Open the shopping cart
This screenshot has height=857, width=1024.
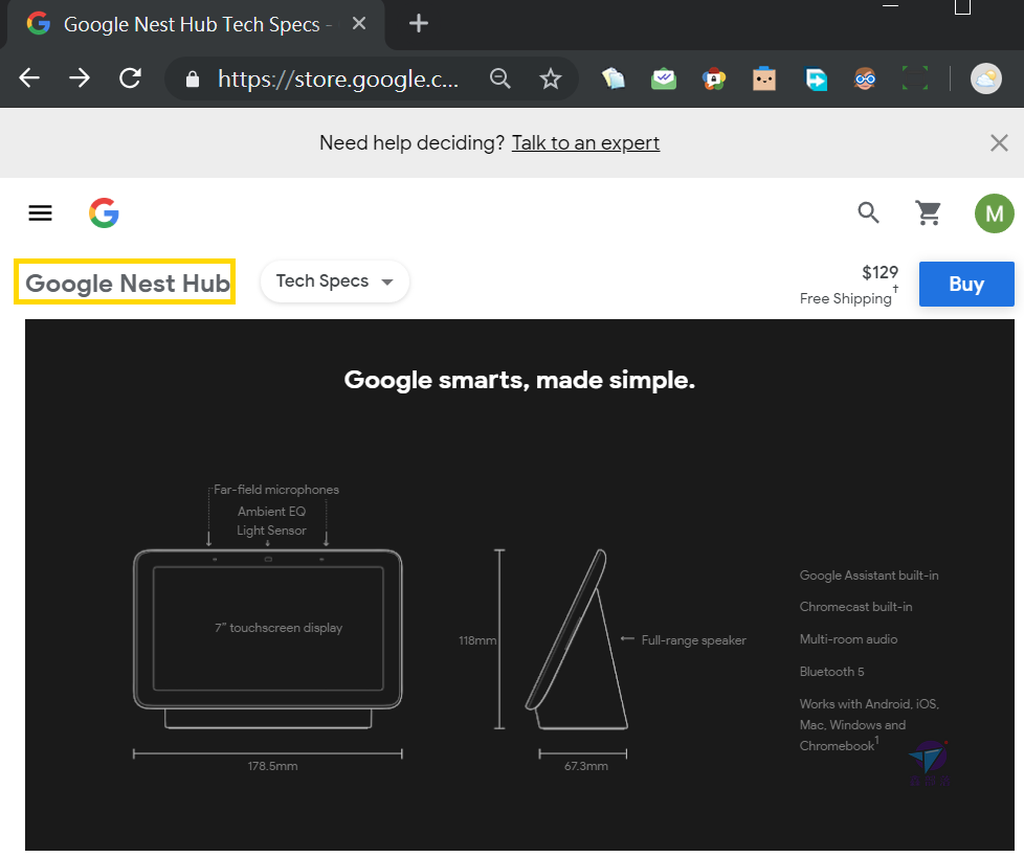pyautogui.click(x=928, y=213)
